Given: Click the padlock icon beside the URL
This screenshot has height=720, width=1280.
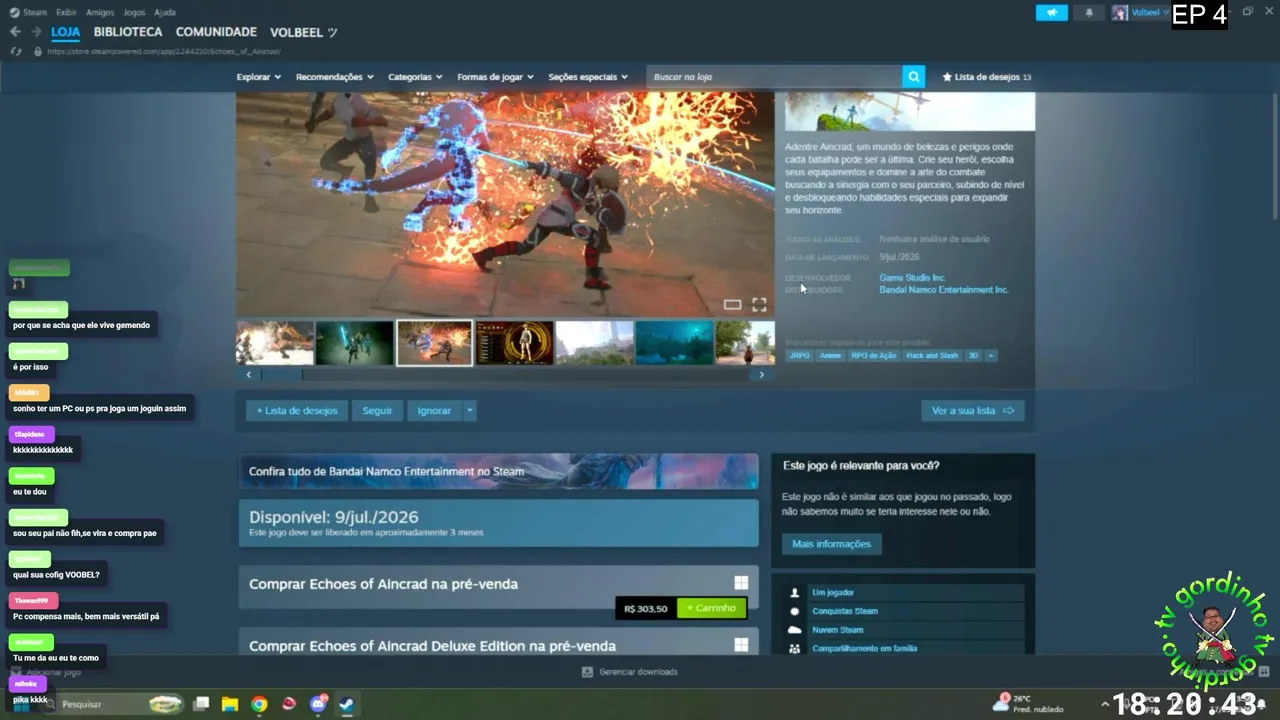Looking at the screenshot, I should coord(38,51).
